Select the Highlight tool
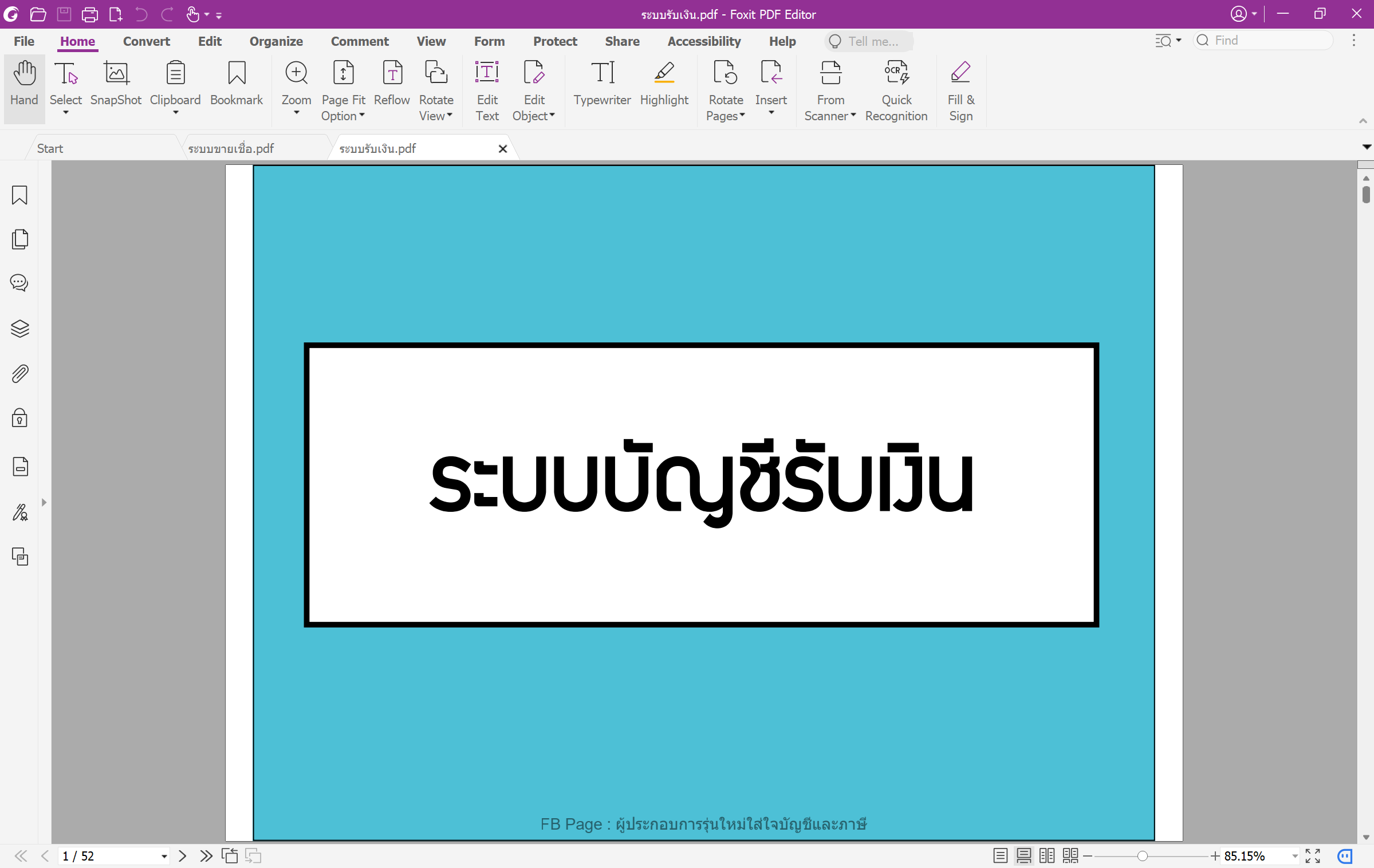The width and height of the screenshot is (1374, 868). [x=664, y=85]
